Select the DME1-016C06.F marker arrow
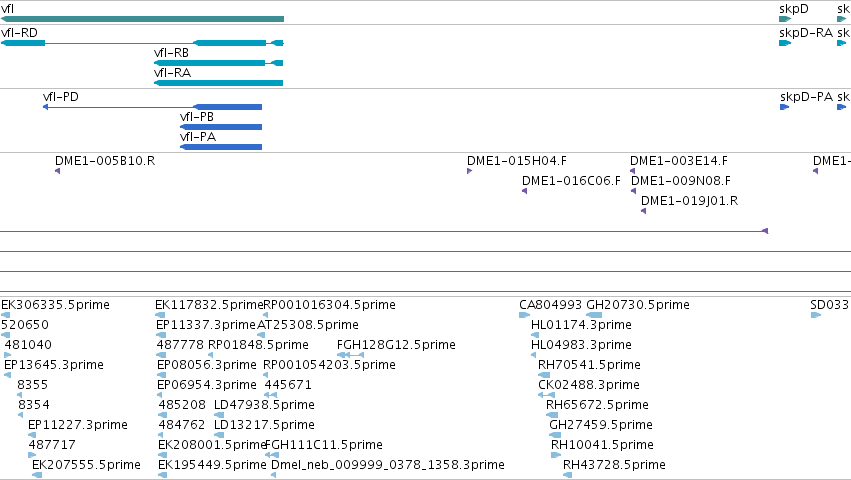The image size is (851, 480). click(x=525, y=191)
